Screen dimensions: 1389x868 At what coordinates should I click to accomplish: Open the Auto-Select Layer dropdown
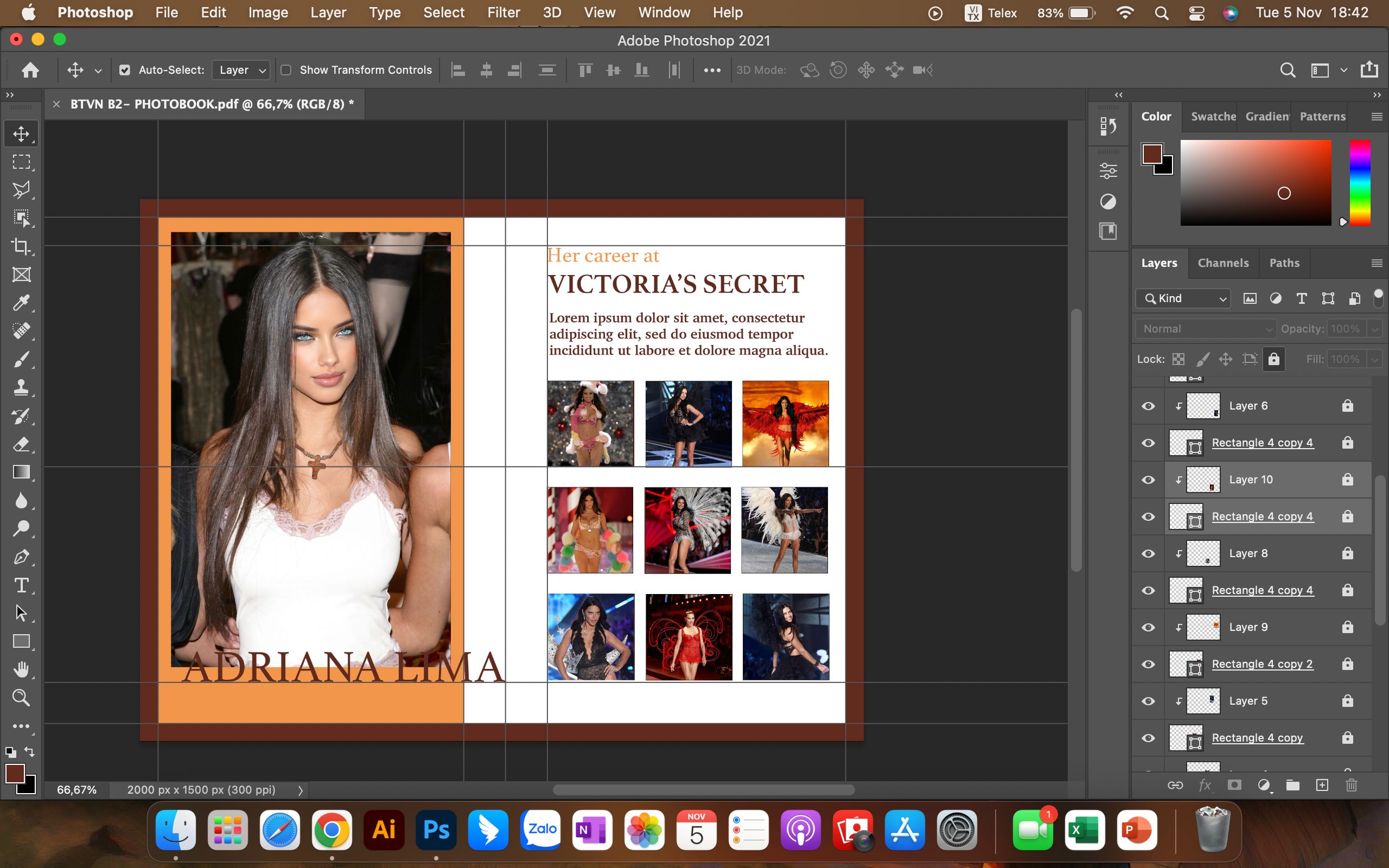pyautogui.click(x=241, y=70)
